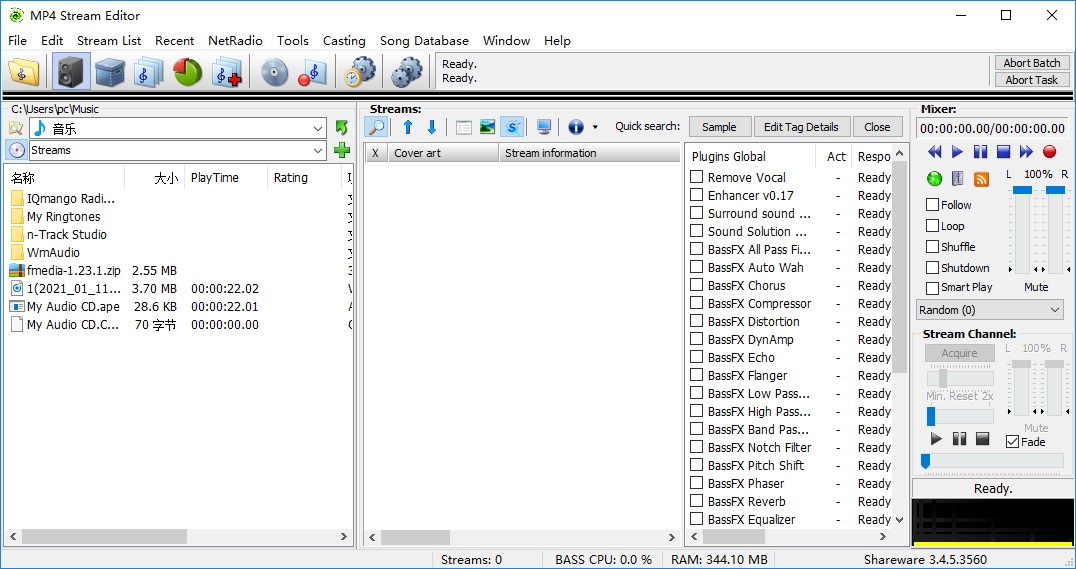The height and width of the screenshot is (569, 1076).
Task: Click the speaker player icon in the toolbar
Action: pos(71,72)
